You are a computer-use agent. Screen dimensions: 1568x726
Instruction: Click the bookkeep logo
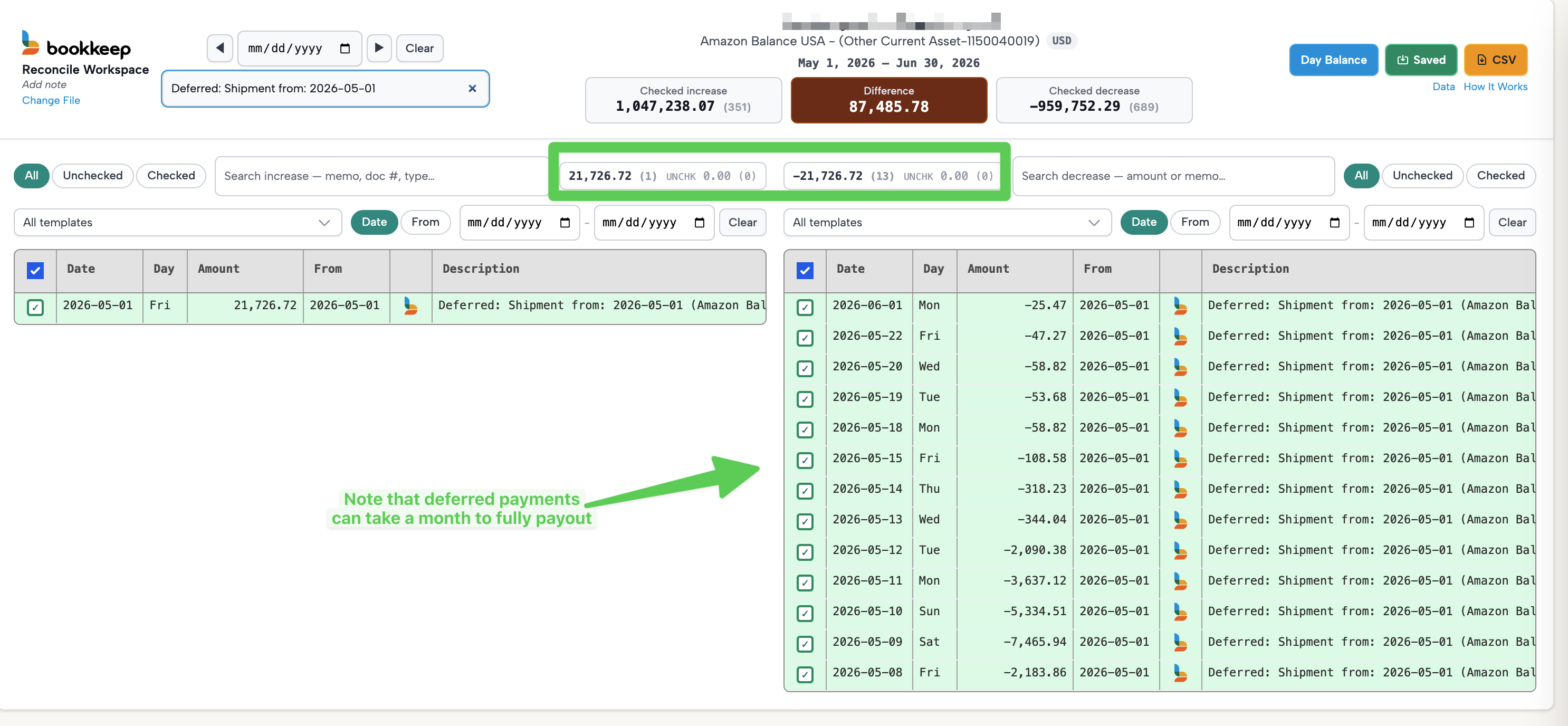pos(77,45)
